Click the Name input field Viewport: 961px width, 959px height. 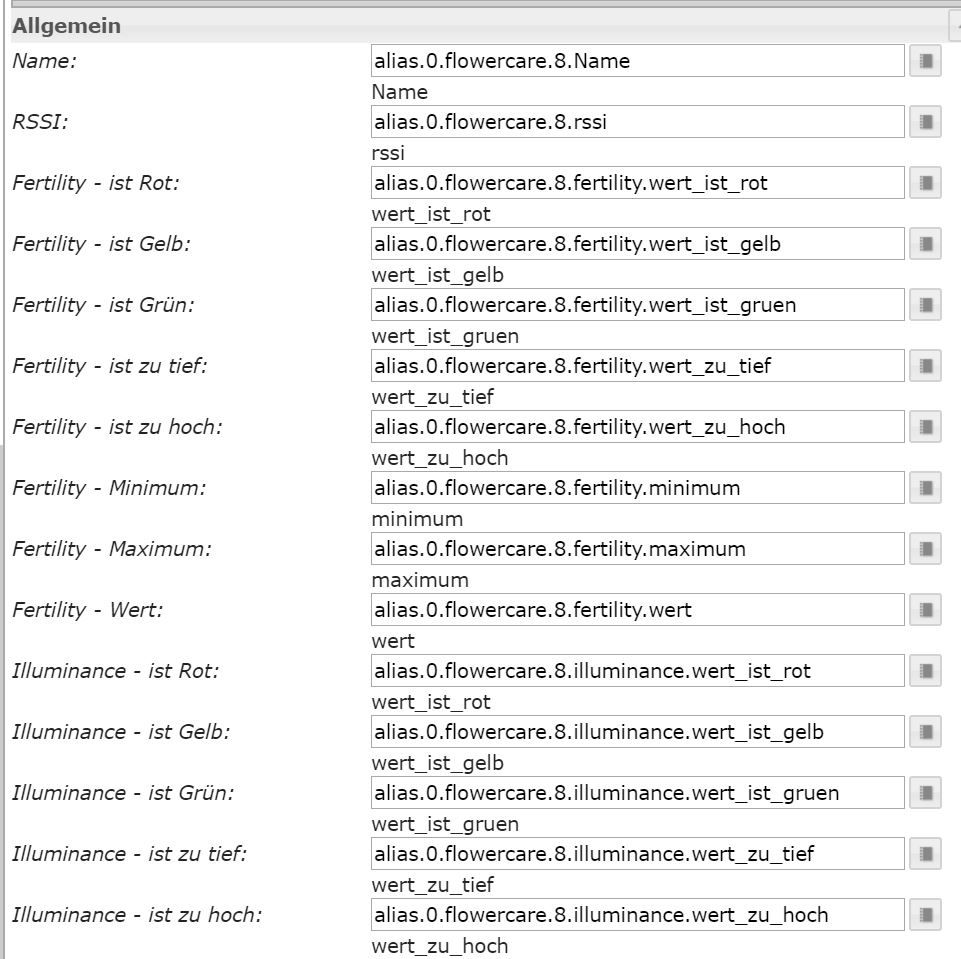[x=637, y=61]
